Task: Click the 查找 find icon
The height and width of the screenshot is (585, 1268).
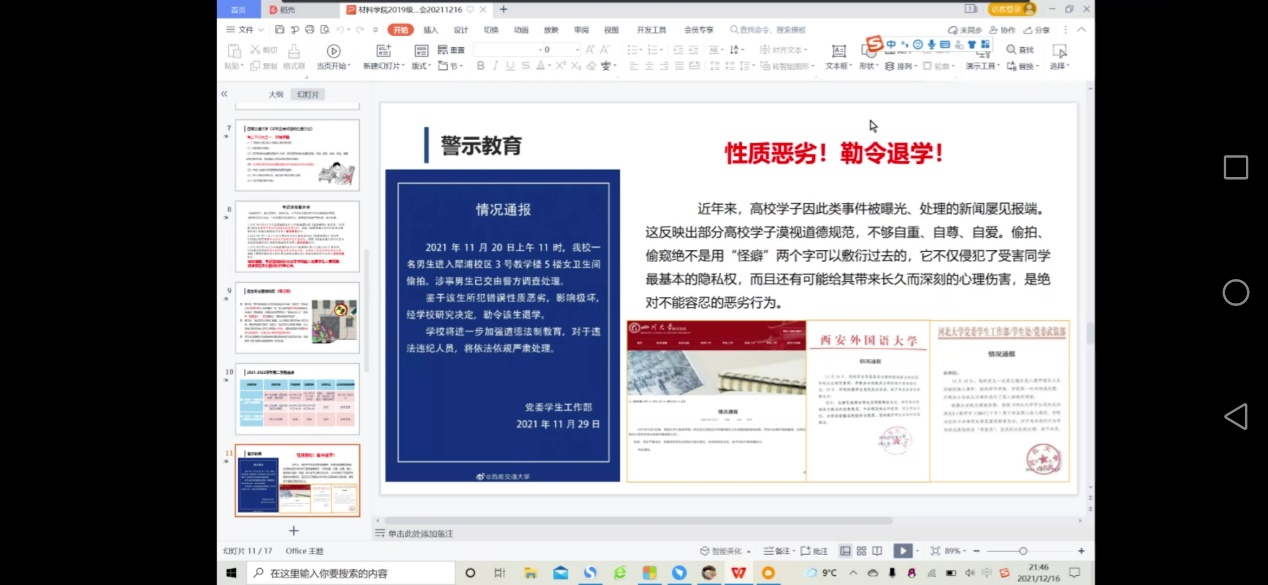Action: [x=1020, y=50]
